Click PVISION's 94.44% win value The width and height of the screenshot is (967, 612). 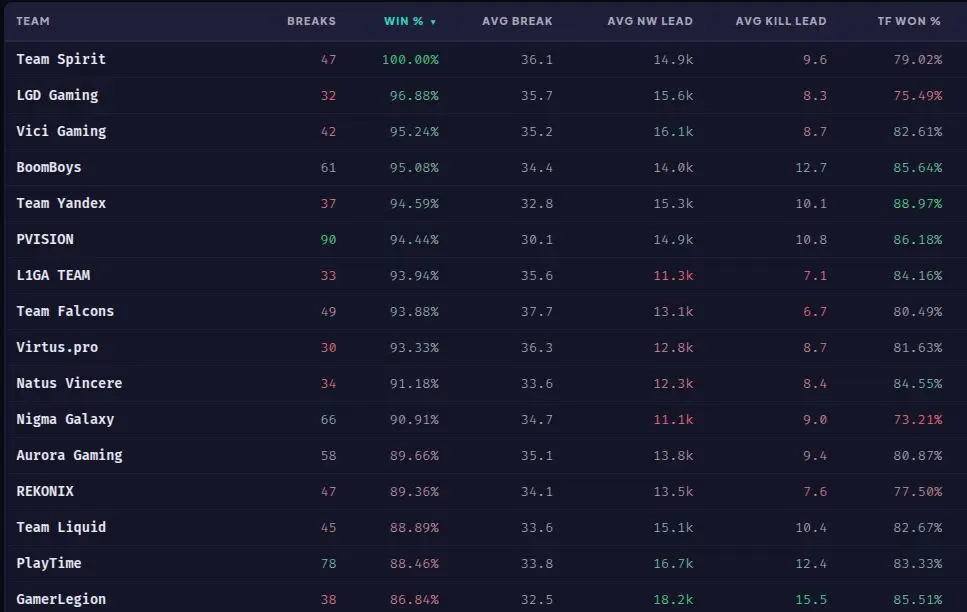[414, 239]
